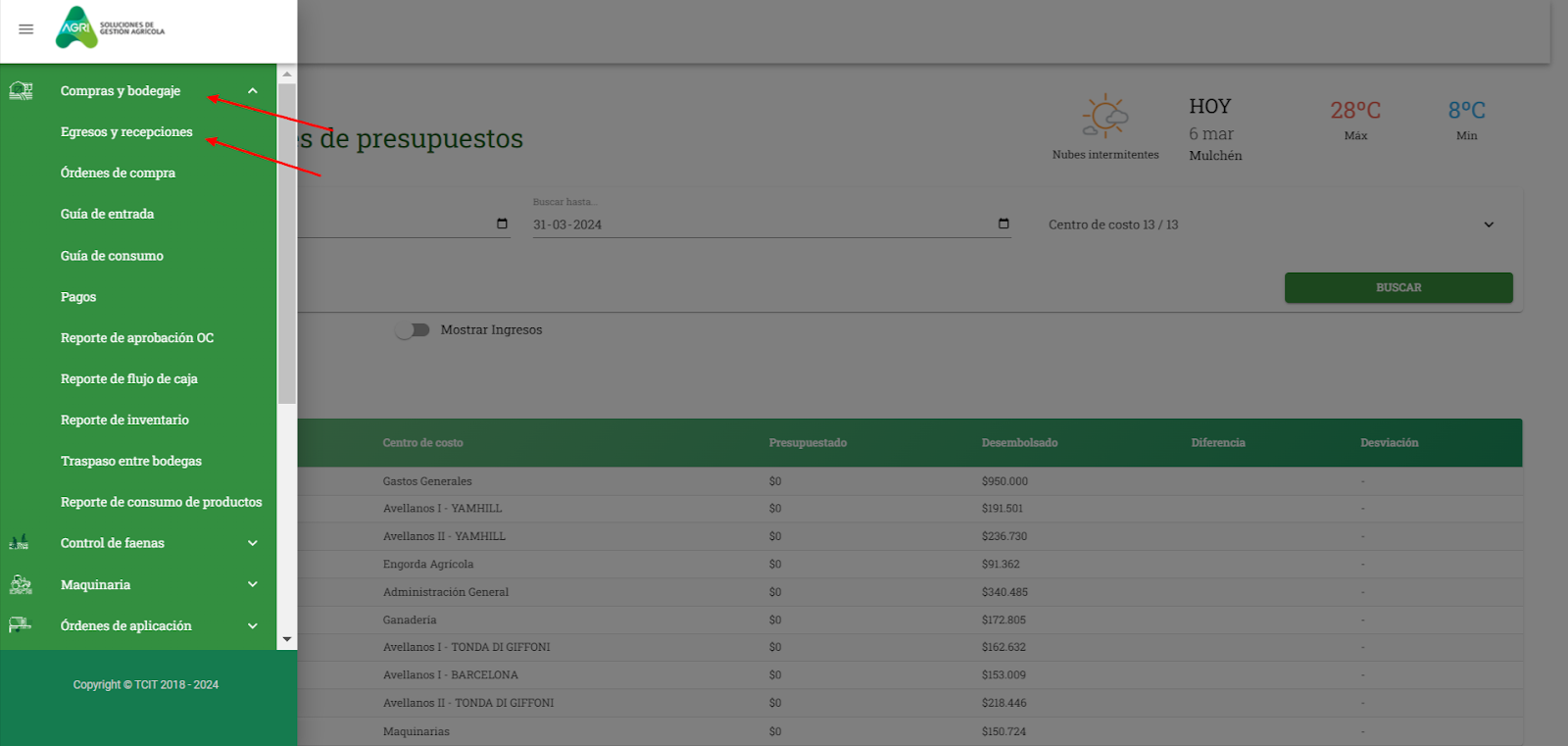Open Reporte de flujo de caja
Screen dimensions: 1568x746
click(x=129, y=379)
